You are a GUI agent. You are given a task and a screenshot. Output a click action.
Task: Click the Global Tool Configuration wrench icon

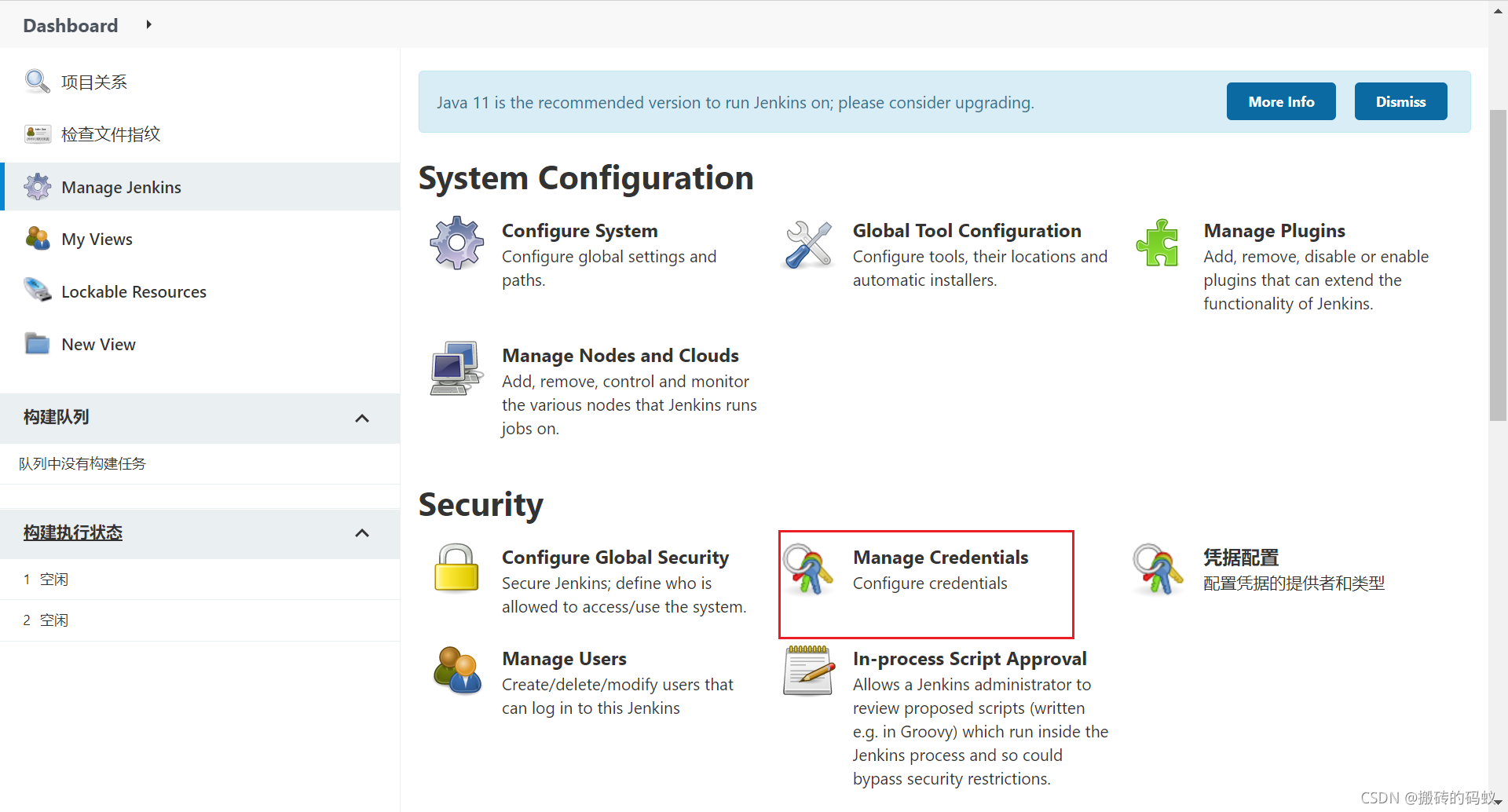click(x=808, y=244)
